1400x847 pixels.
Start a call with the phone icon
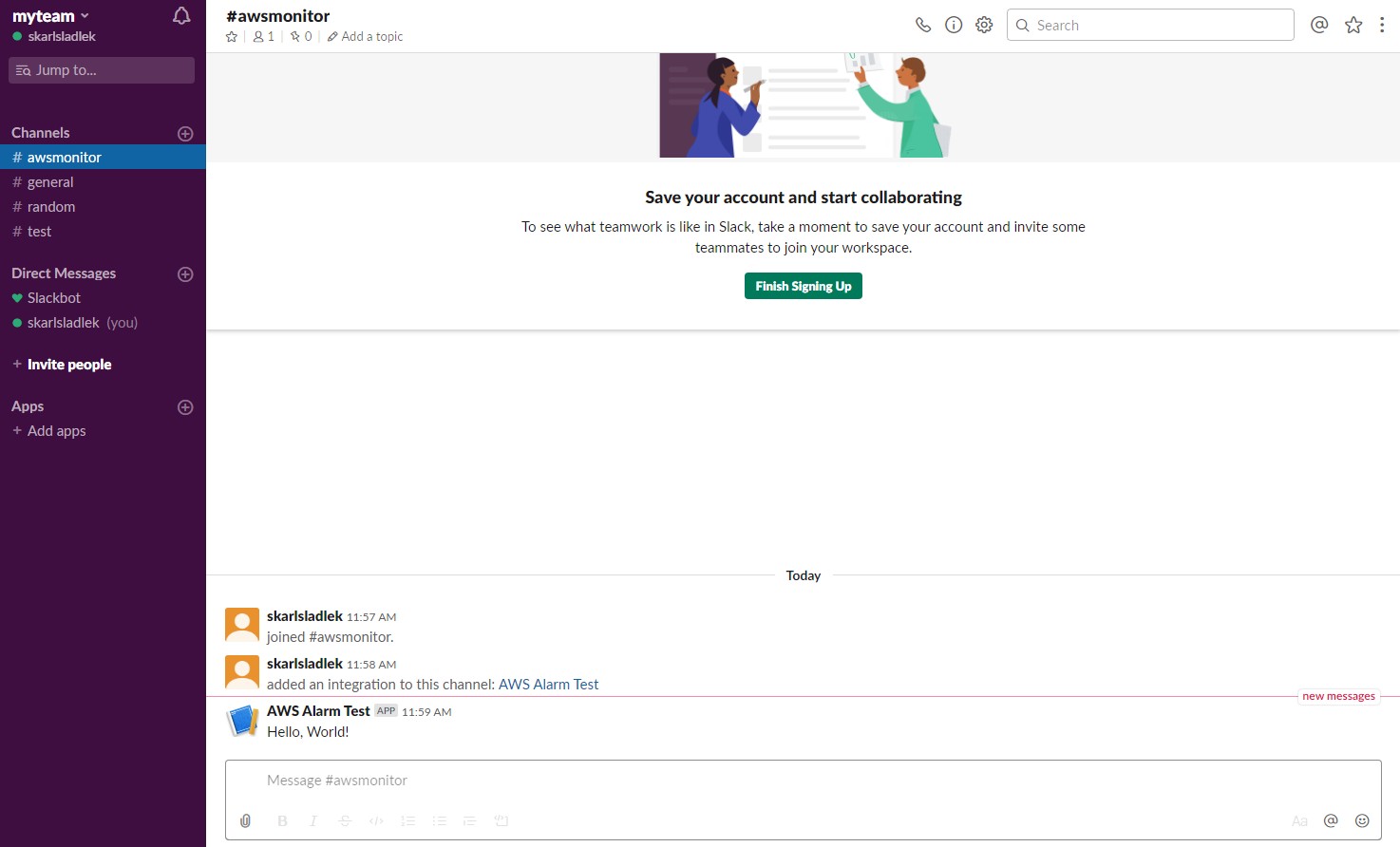coord(923,25)
